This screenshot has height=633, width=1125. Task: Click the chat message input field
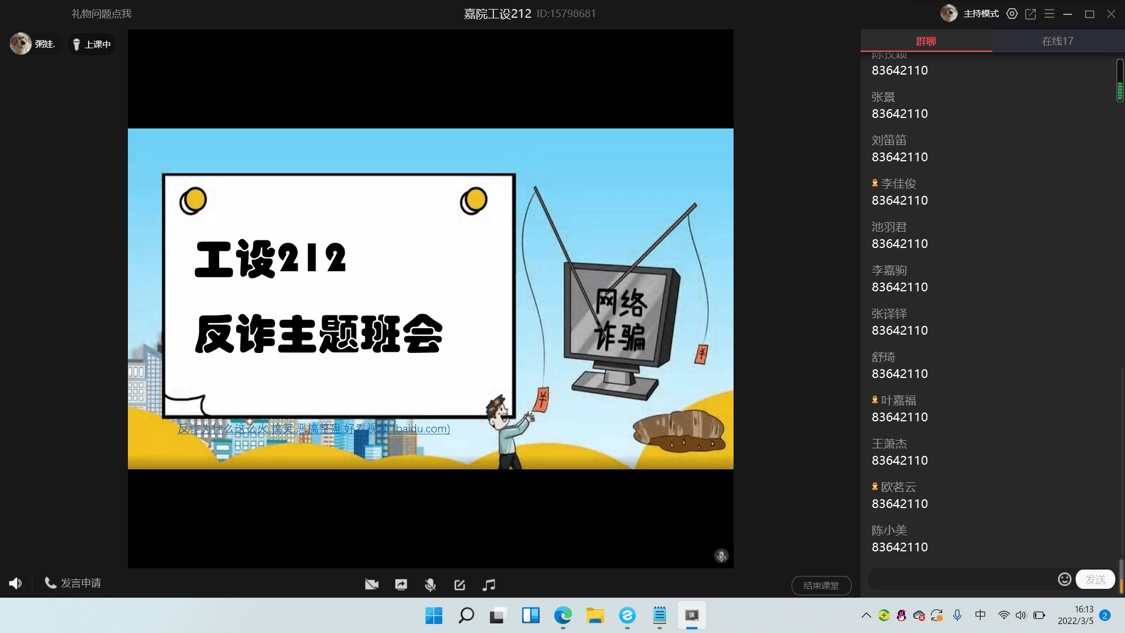coord(960,579)
